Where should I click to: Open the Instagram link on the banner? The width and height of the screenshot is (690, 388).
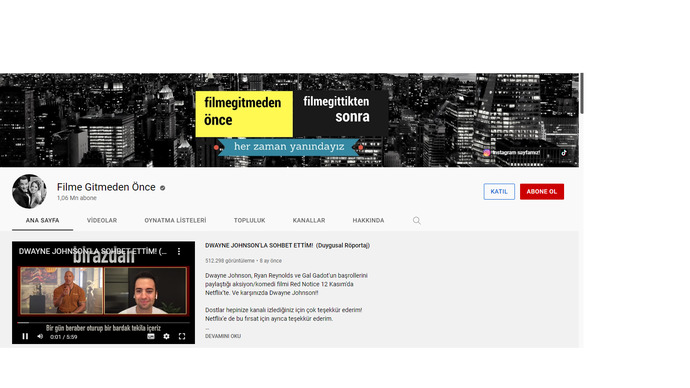513,153
